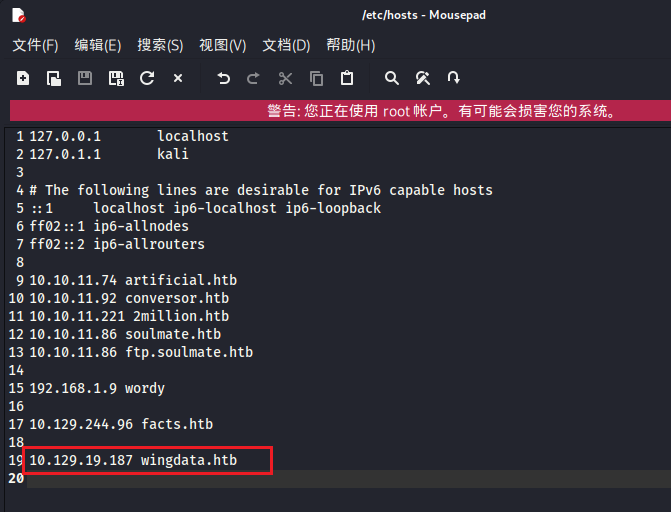Click the copy icon in the toolbar

point(316,78)
